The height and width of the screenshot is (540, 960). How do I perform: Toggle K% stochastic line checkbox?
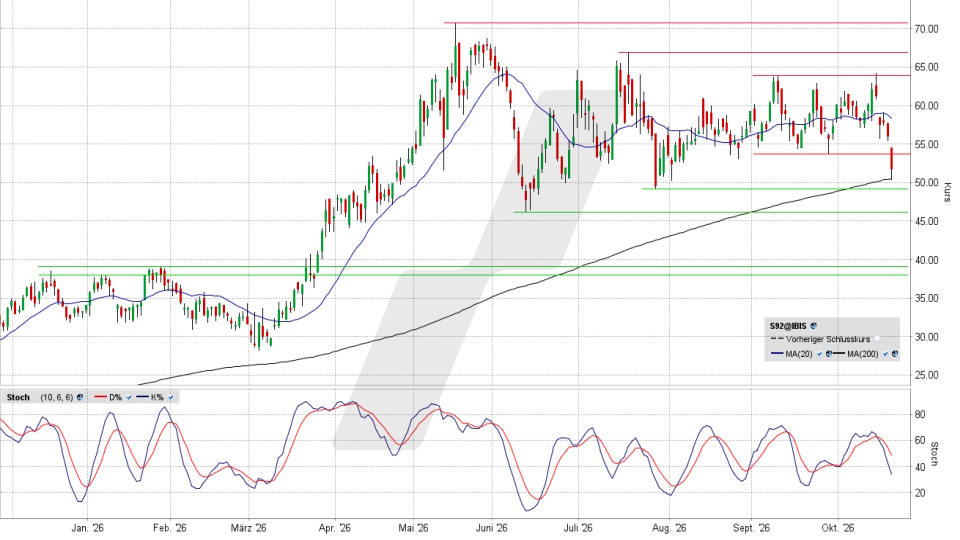pyautogui.click(x=171, y=397)
